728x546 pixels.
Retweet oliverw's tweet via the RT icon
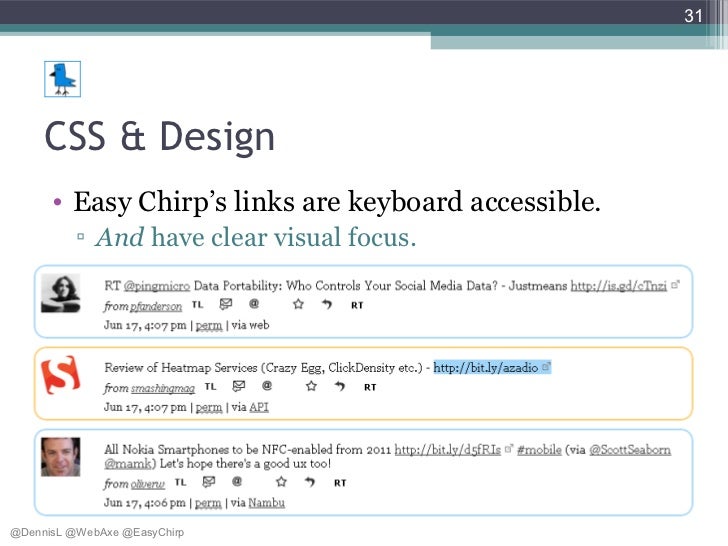tap(340, 482)
